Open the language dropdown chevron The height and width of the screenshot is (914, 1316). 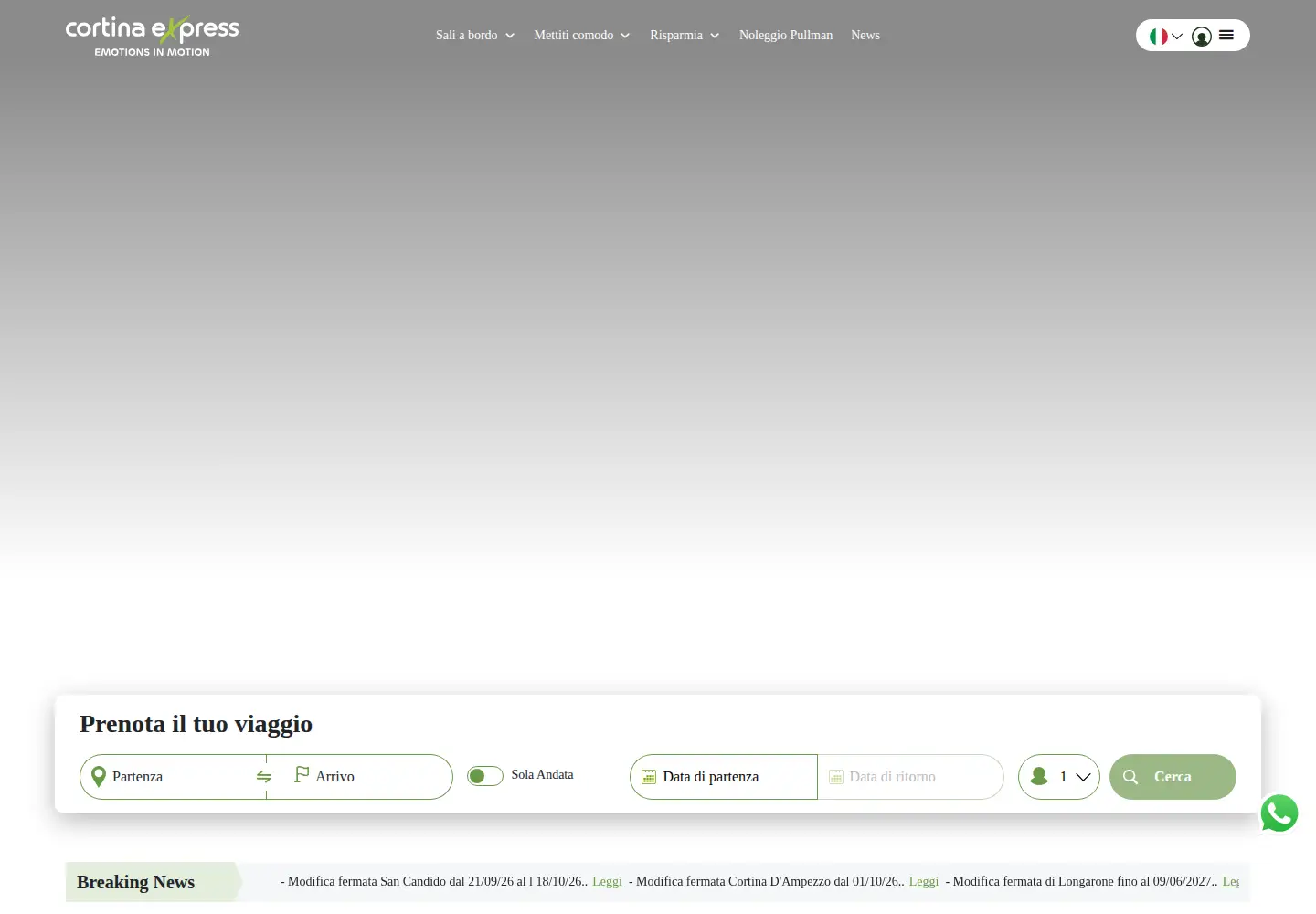1177,37
